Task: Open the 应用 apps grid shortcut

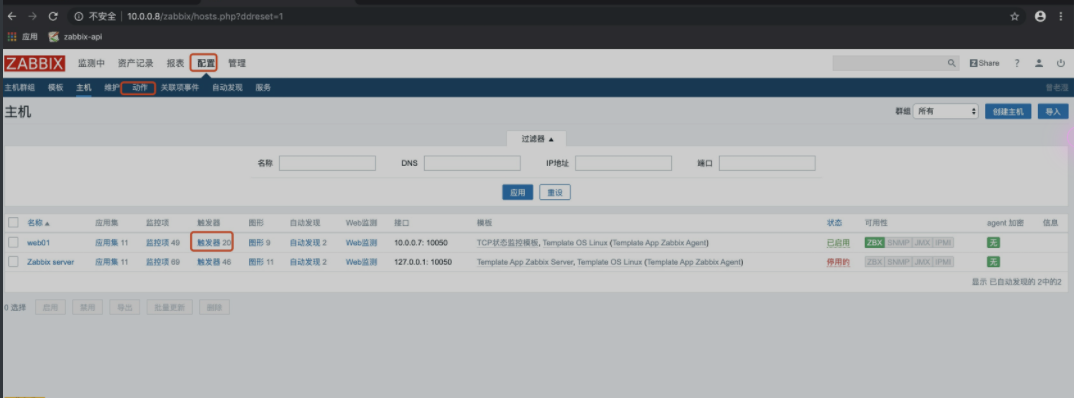Action: 23,37
